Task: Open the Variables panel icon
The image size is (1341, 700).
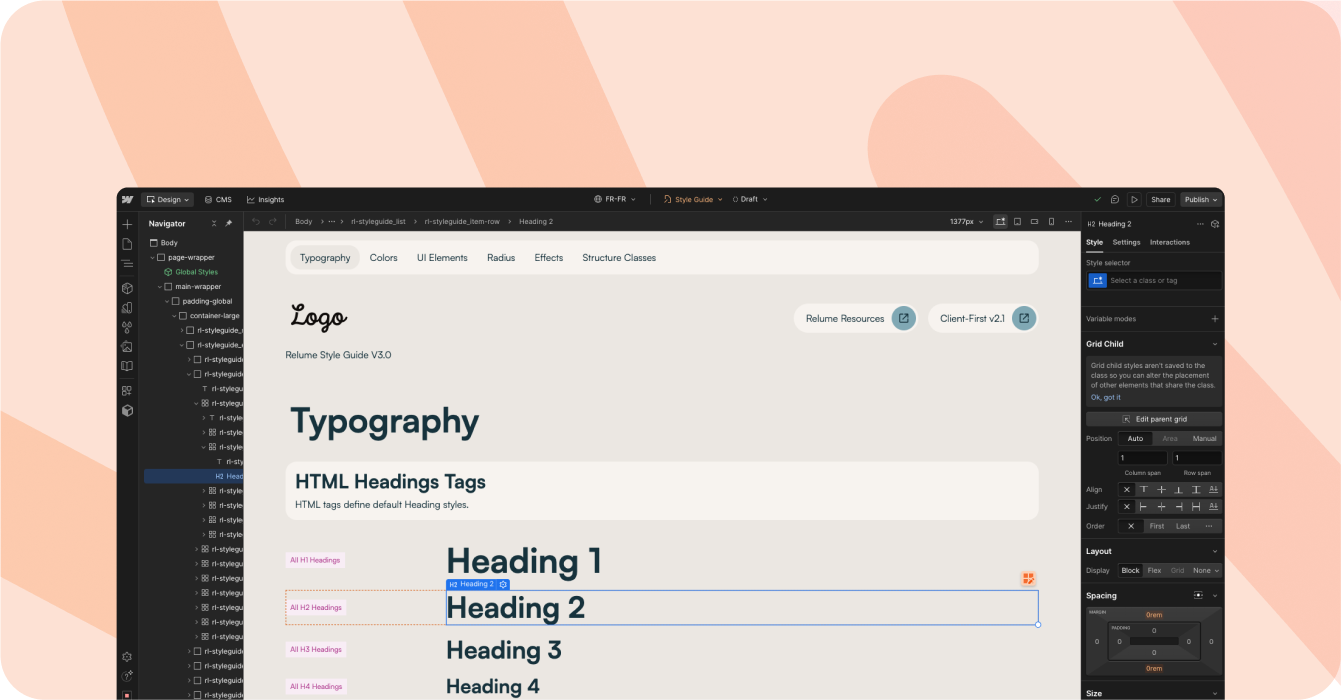Action: tap(127, 308)
